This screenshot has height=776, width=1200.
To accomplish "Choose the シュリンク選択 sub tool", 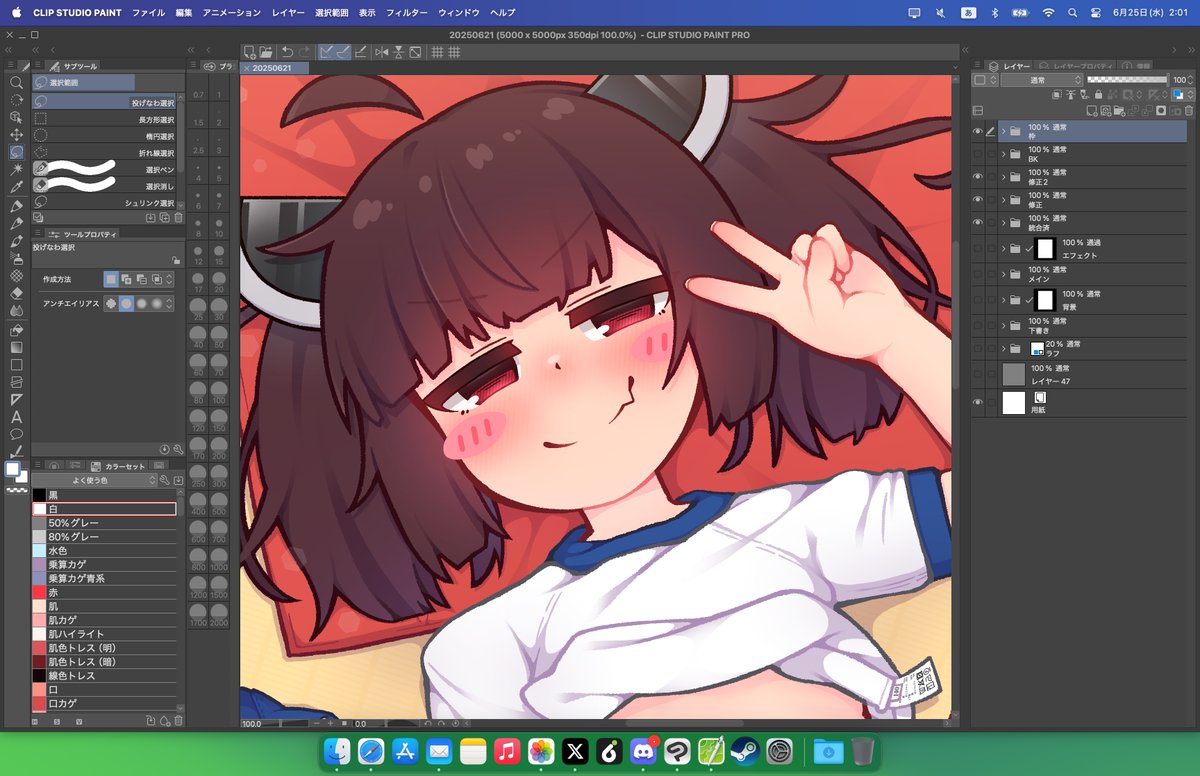I will (x=105, y=203).
